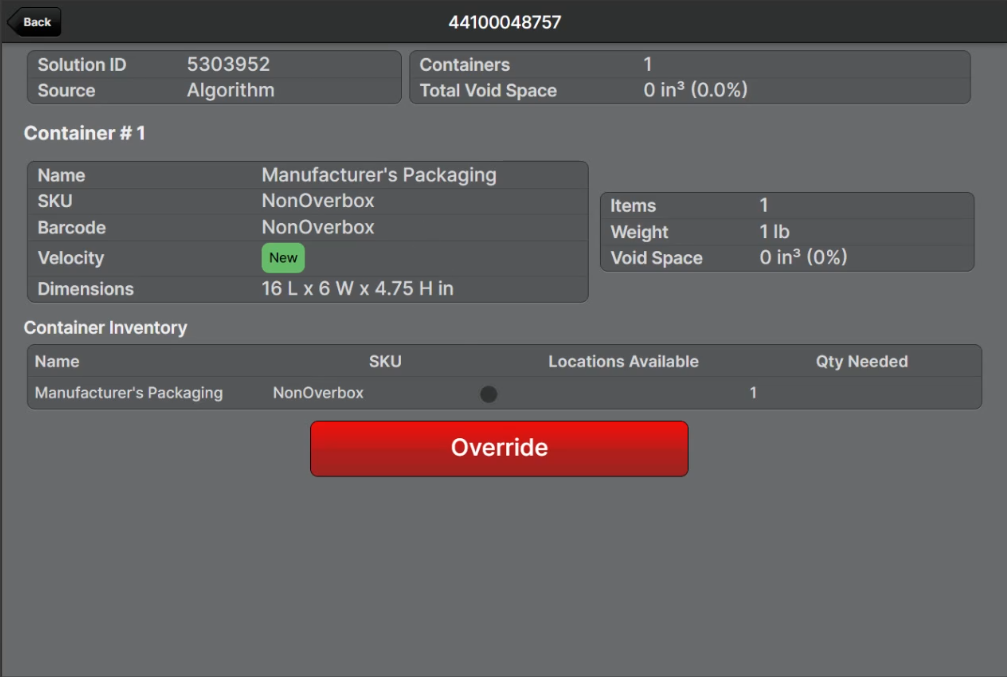The image size is (1007, 677).
Task: Select the Container # 1 heading
Action: (85, 133)
